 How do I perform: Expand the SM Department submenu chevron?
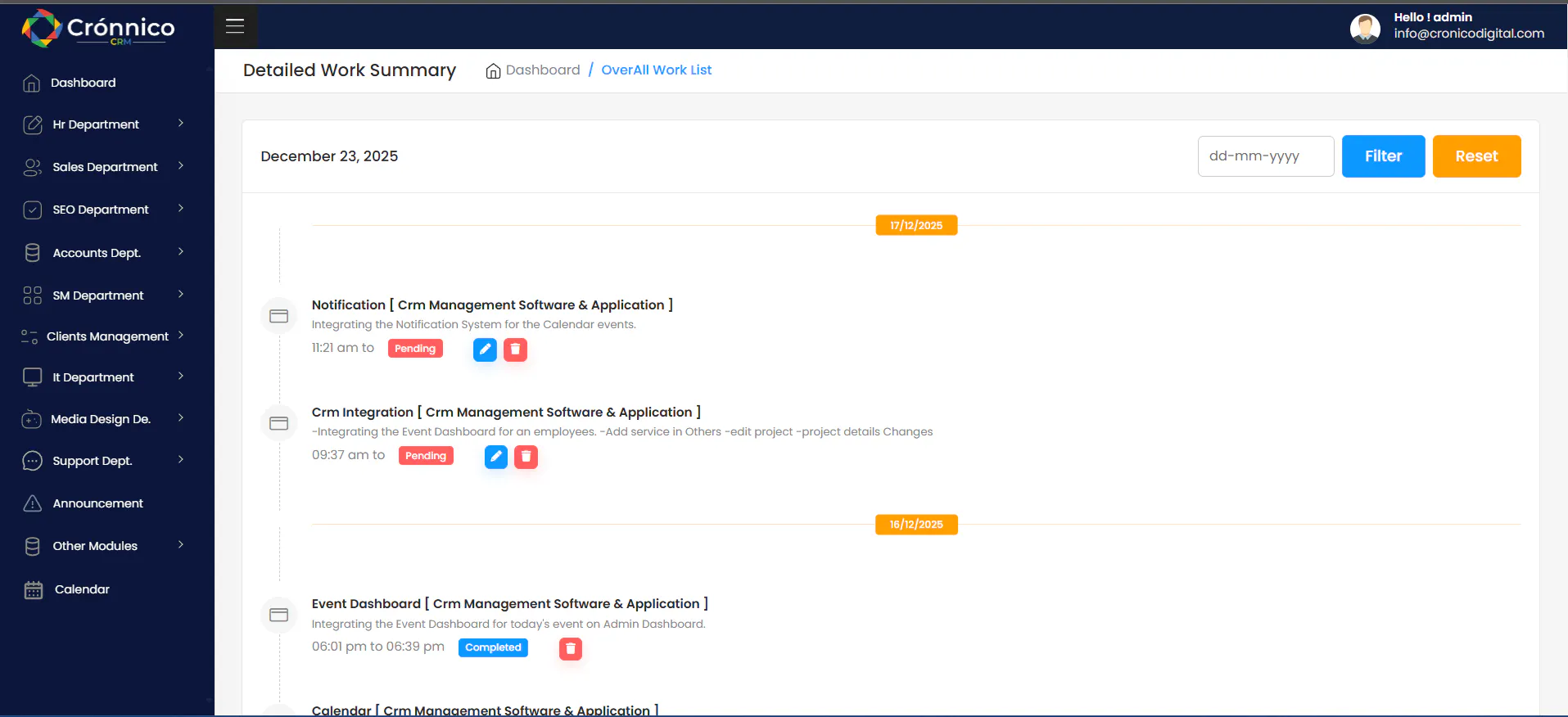click(x=181, y=295)
